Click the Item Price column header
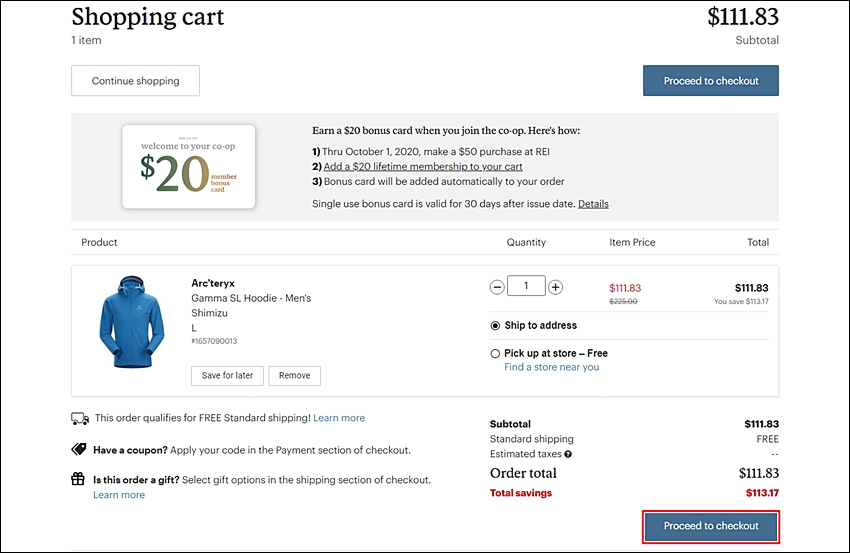Screen dimensions: 850x553 [632, 242]
